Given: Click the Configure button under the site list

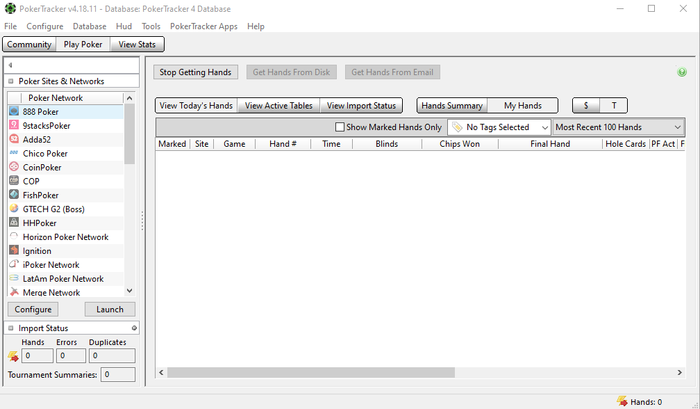Looking at the screenshot, I should [33, 309].
